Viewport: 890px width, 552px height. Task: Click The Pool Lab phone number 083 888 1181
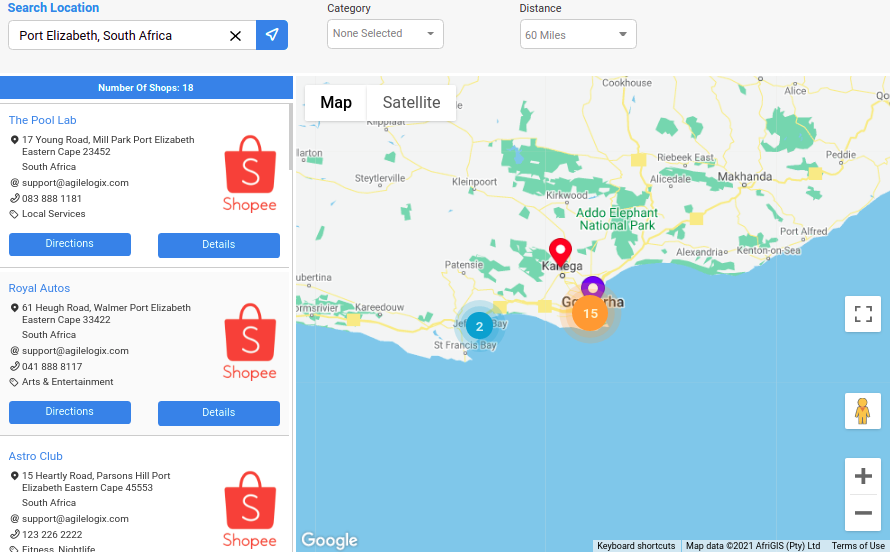click(52, 199)
